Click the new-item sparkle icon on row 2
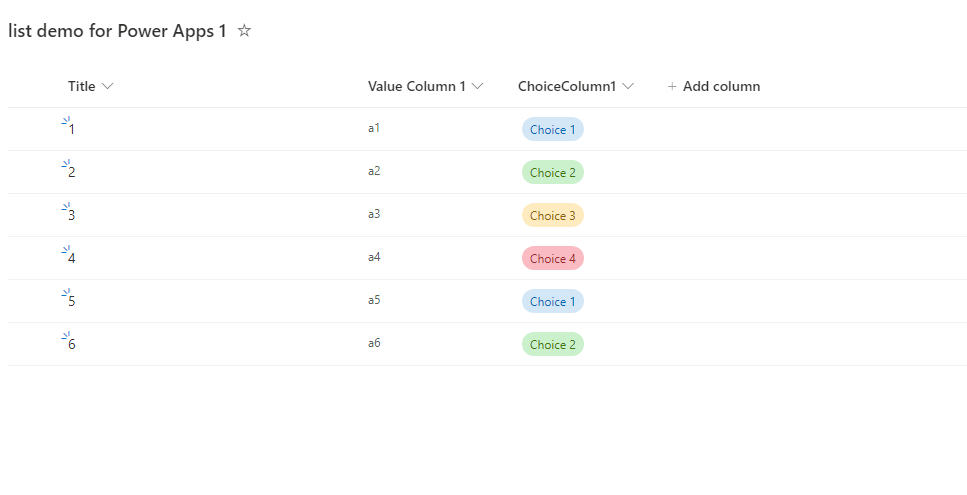 (65, 164)
